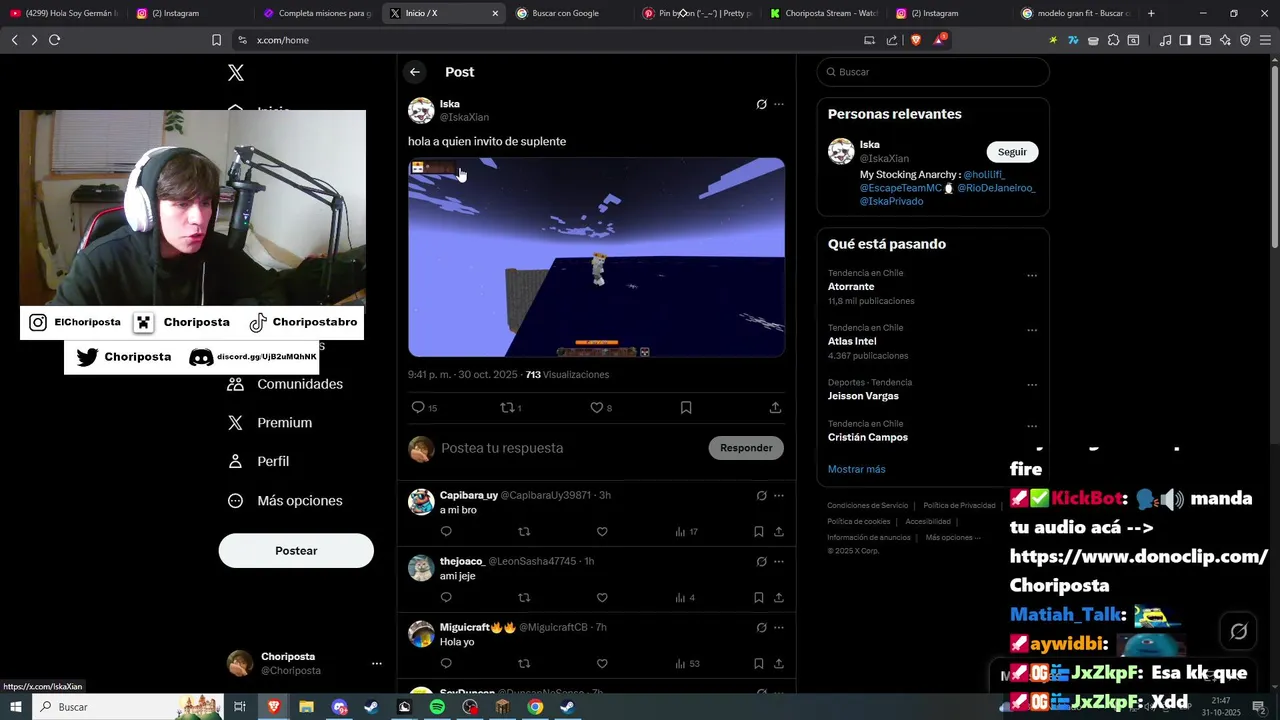Reply to Capibara_uy's comment

click(446, 532)
